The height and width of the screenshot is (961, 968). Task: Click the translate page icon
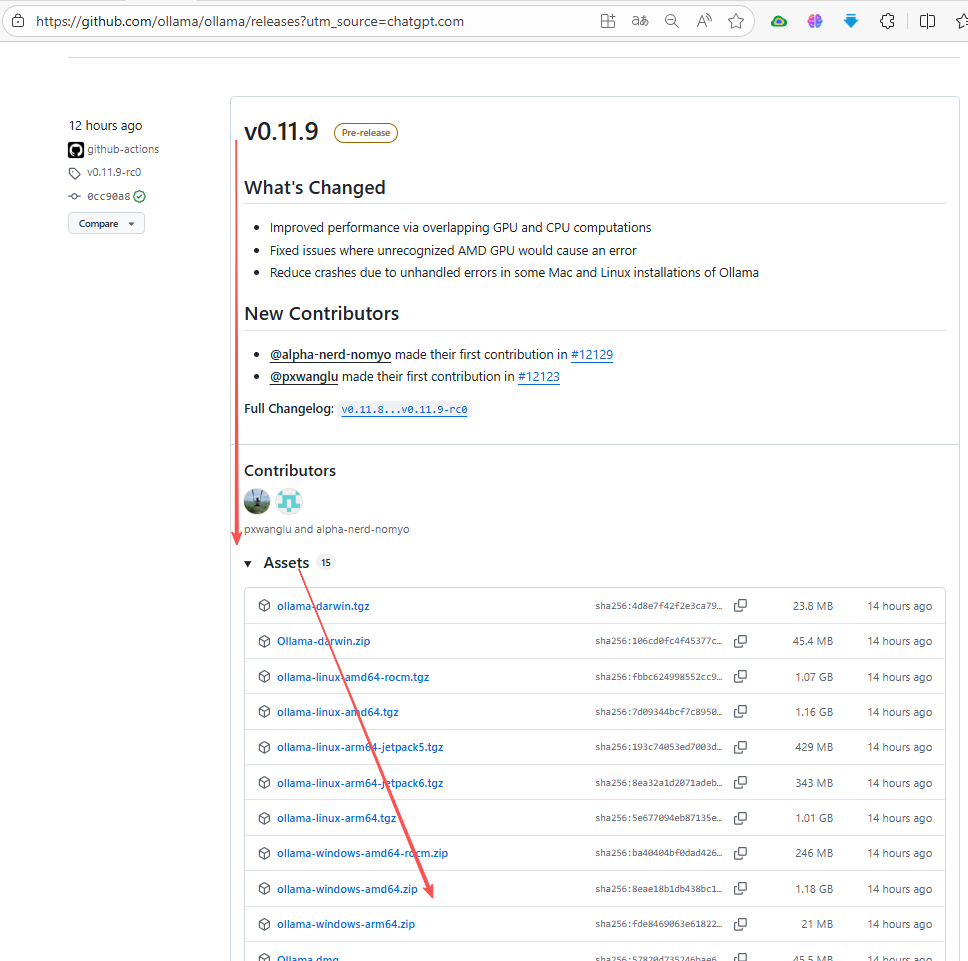(640, 21)
